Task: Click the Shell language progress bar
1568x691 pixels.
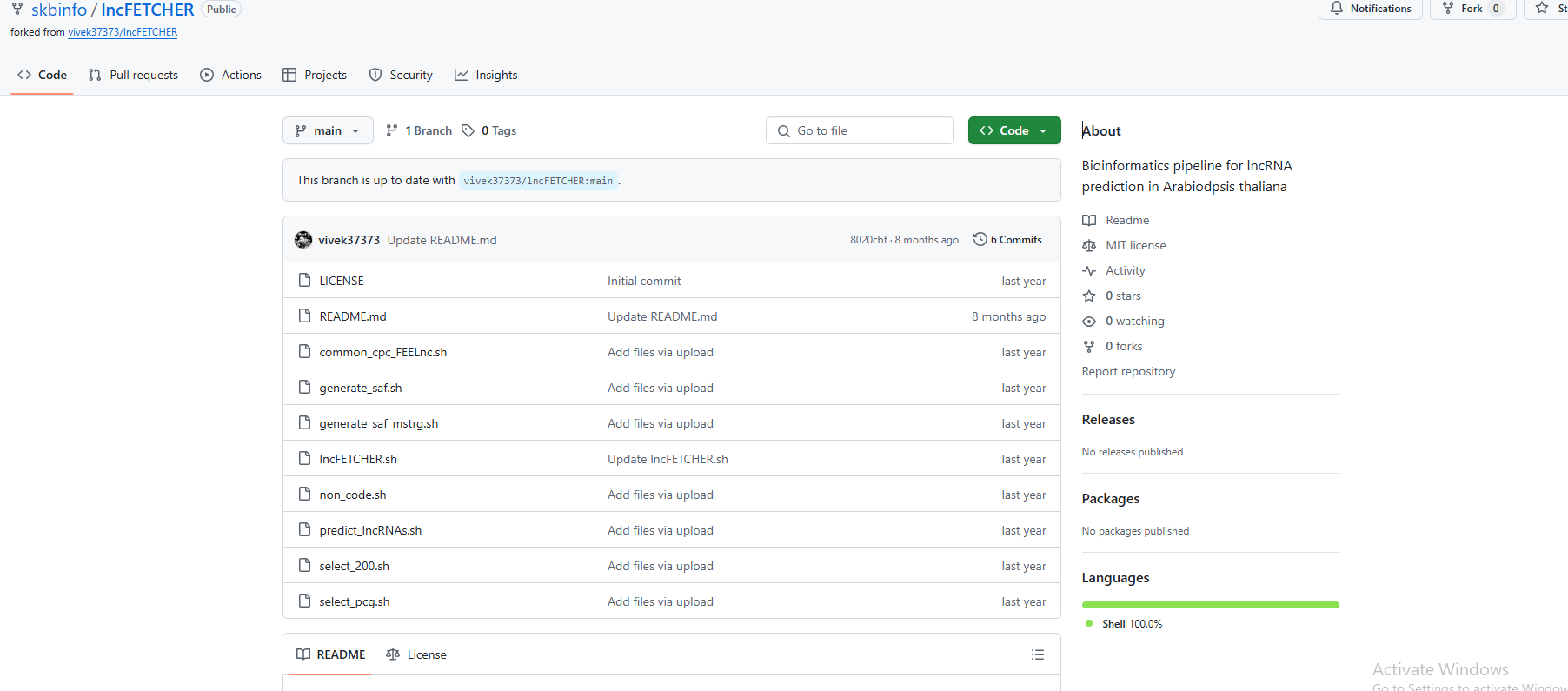Action: click(x=1210, y=604)
